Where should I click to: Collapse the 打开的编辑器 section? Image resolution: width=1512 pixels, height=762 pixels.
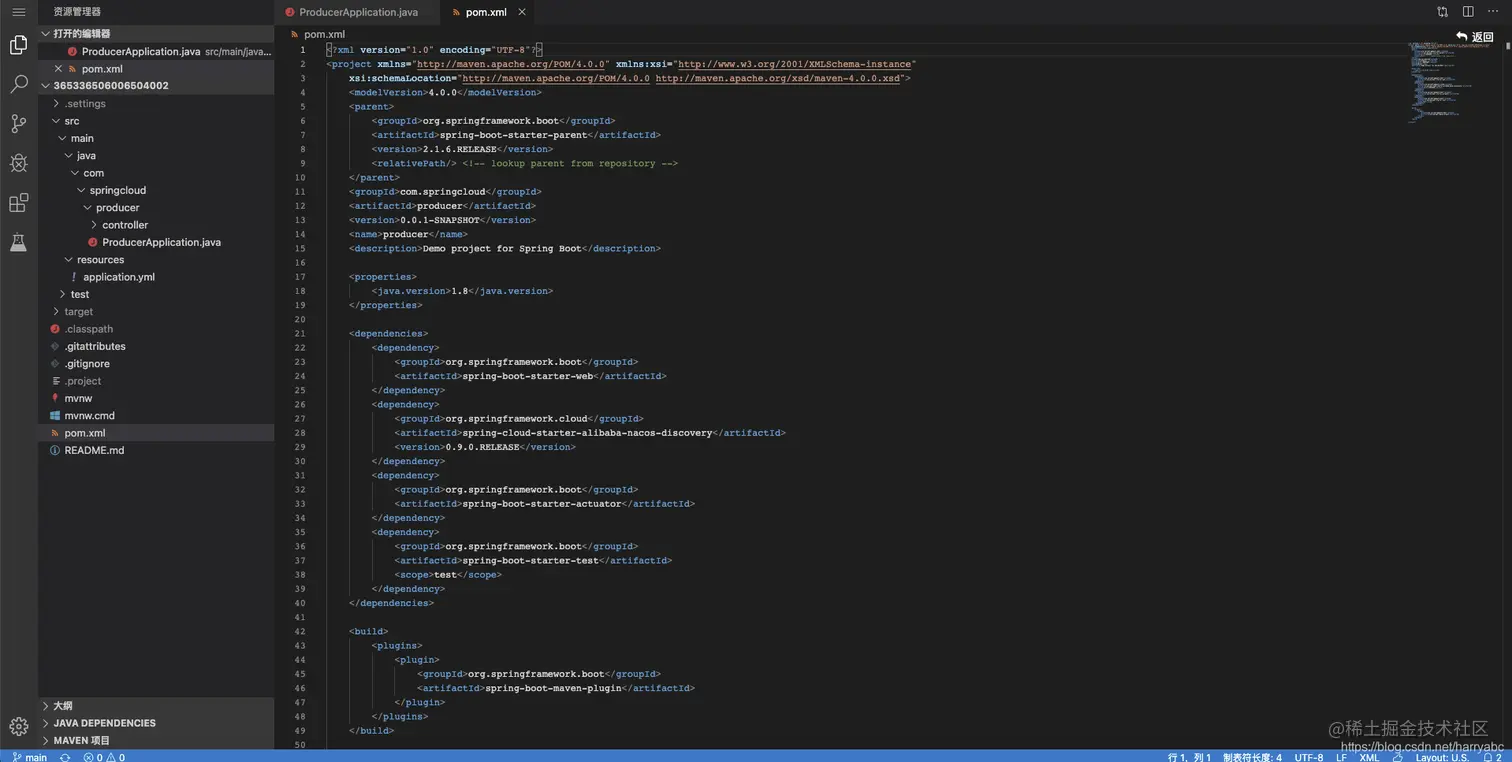(156, 33)
